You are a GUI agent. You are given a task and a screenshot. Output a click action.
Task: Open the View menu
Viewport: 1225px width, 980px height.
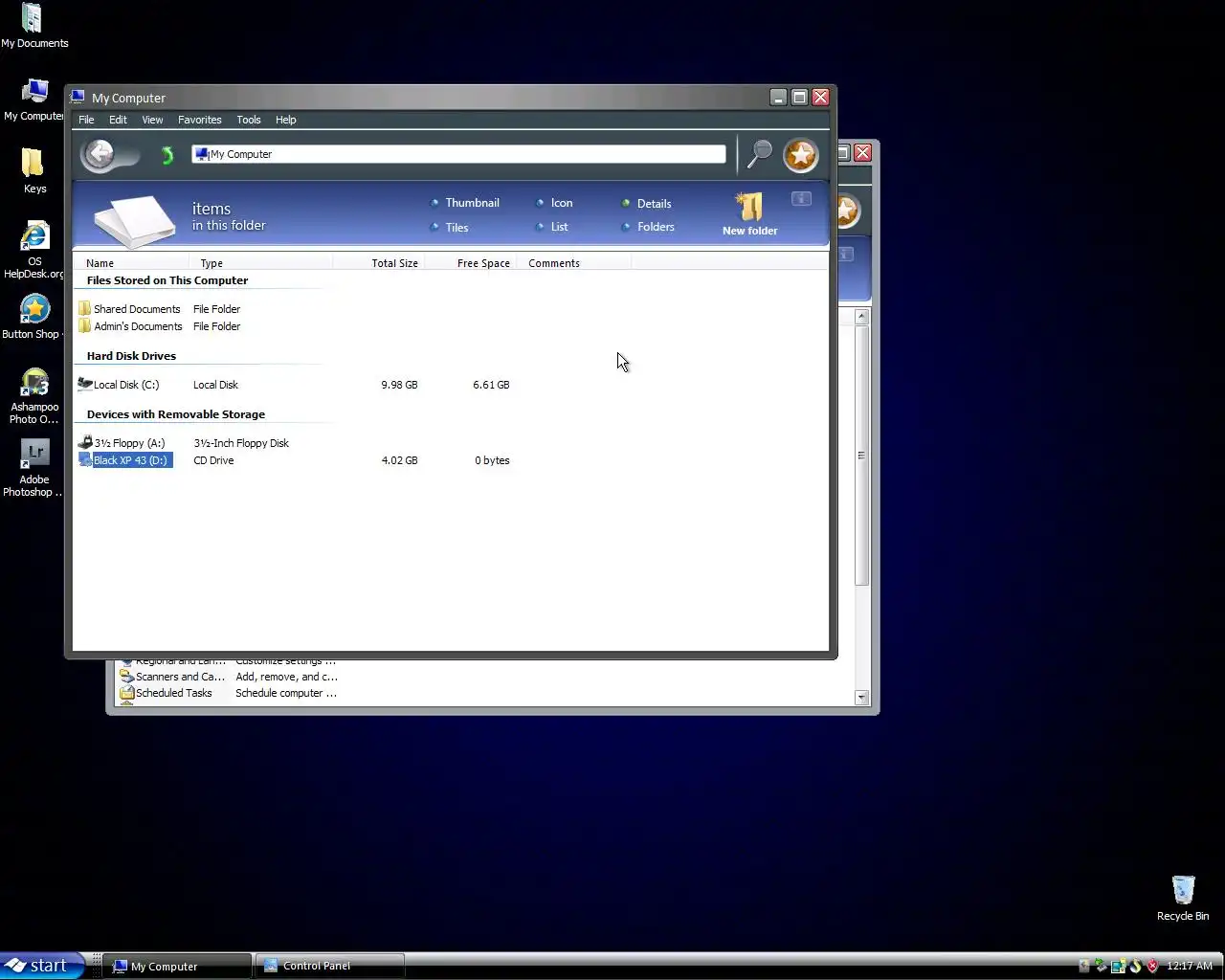[x=152, y=120]
